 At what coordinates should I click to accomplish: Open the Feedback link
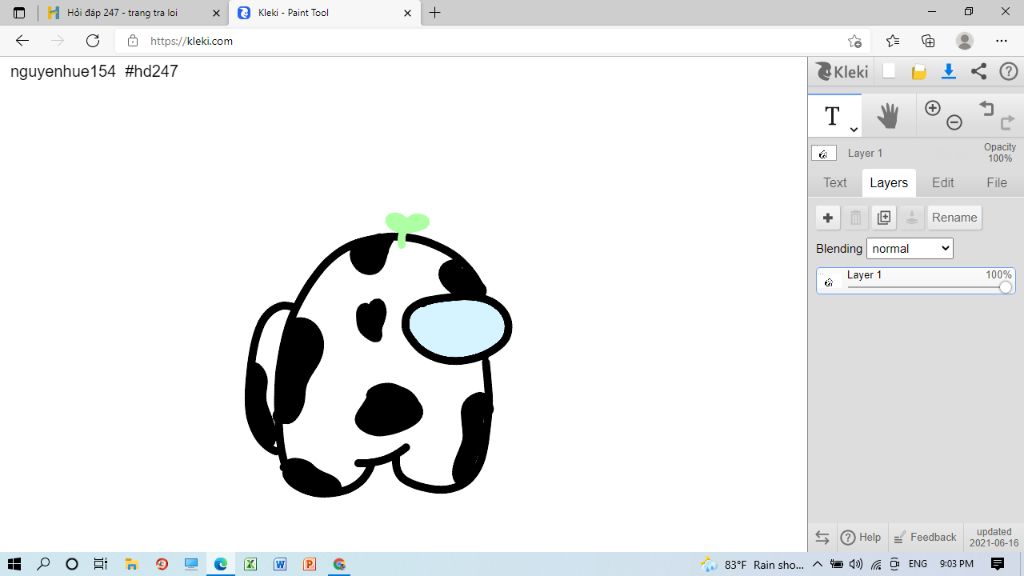[x=925, y=537]
